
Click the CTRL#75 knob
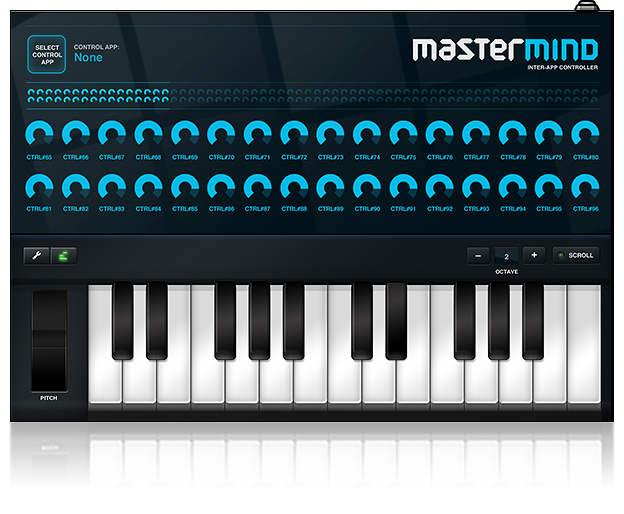pos(403,133)
